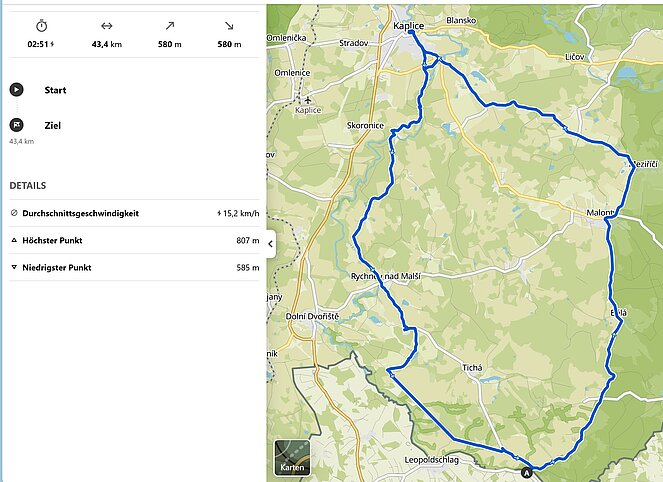
Task: Open the Karten map layer switcher
Action: 292,457
